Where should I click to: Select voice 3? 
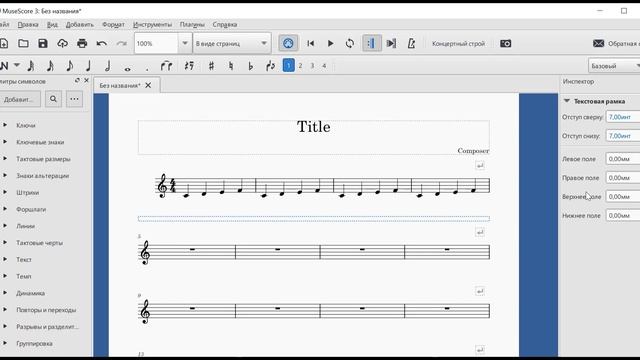tap(312, 66)
